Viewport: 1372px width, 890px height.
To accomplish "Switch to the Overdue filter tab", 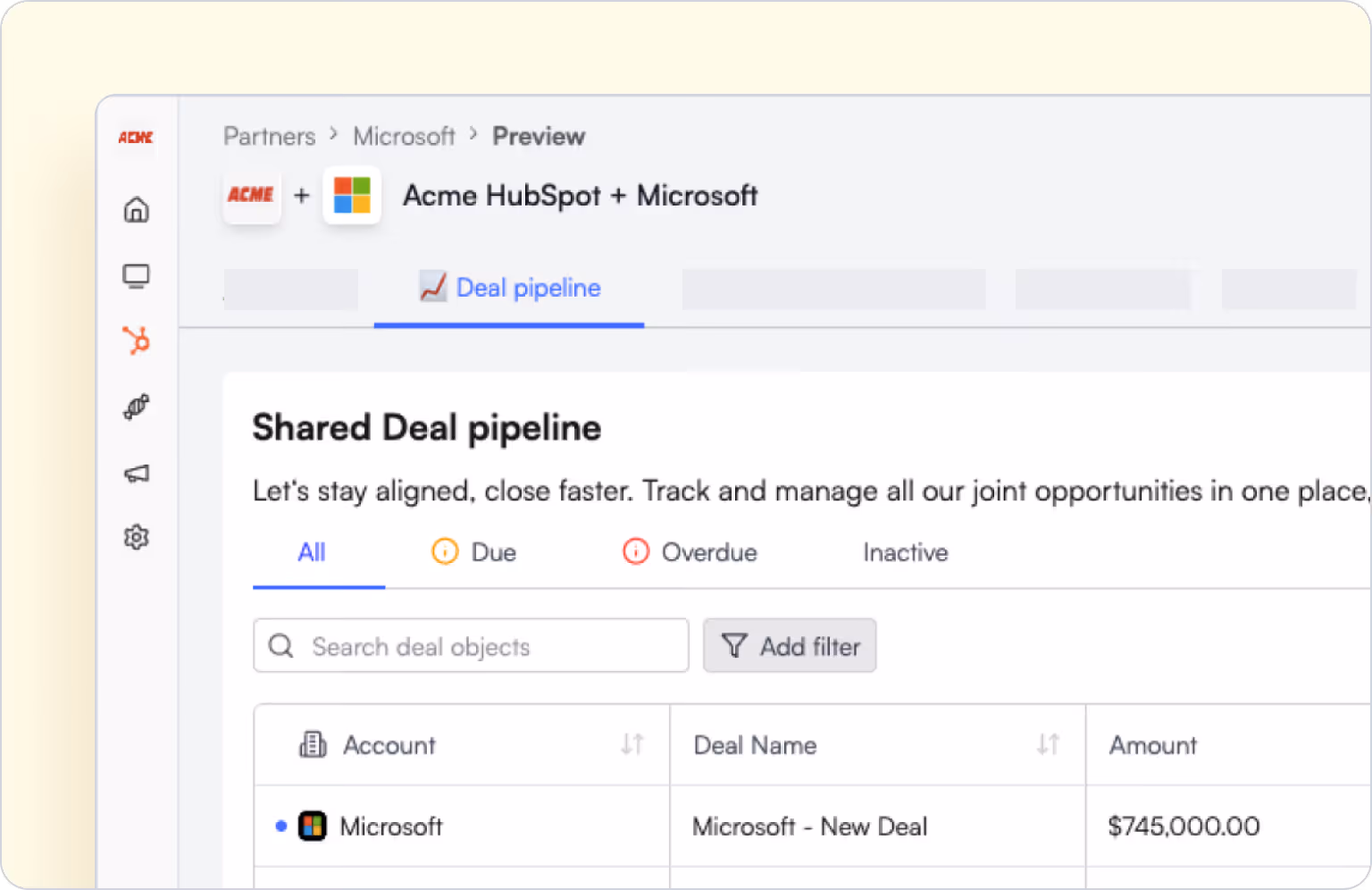I will pyautogui.click(x=690, y=552).
